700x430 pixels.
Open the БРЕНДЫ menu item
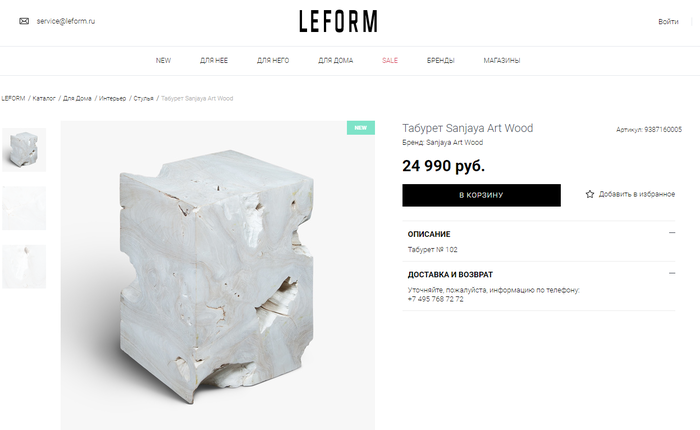pos(441,60)
